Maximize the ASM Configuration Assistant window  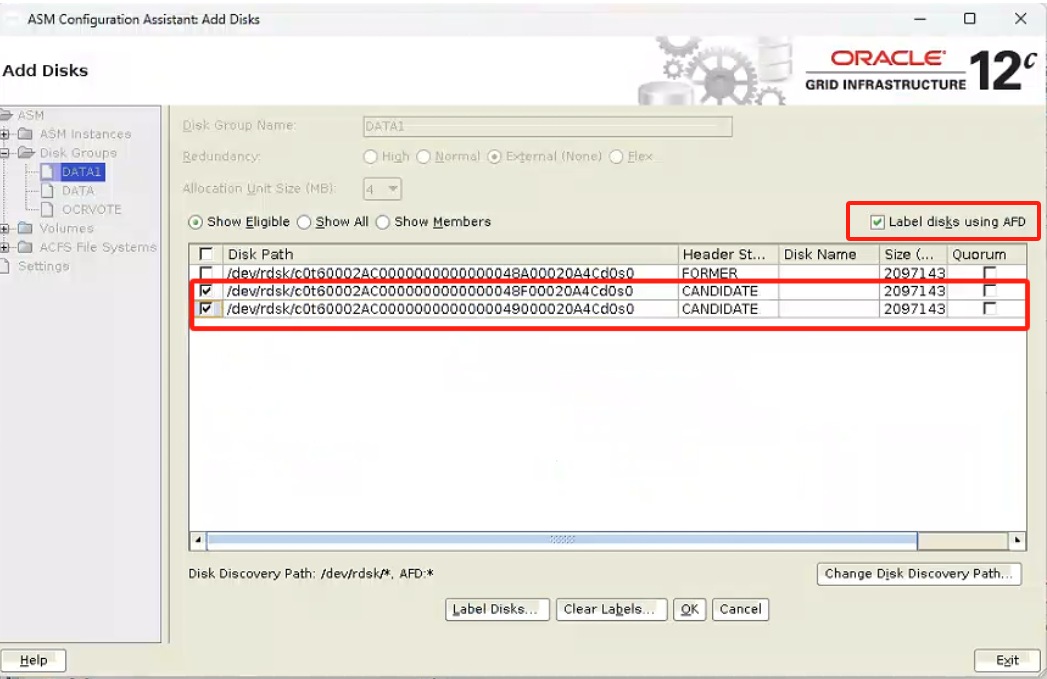[x=970, y=19]
